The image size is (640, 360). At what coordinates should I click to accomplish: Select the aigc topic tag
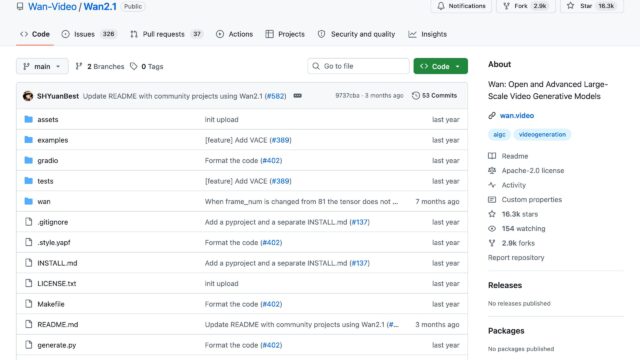click(x=499, y=134)
